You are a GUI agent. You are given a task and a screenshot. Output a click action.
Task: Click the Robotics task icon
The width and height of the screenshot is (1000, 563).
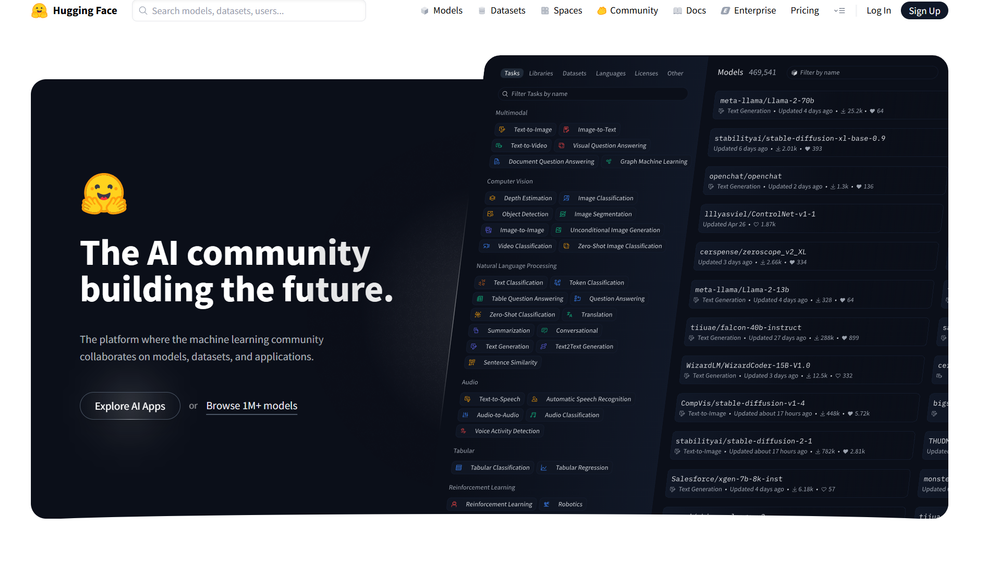547,504
